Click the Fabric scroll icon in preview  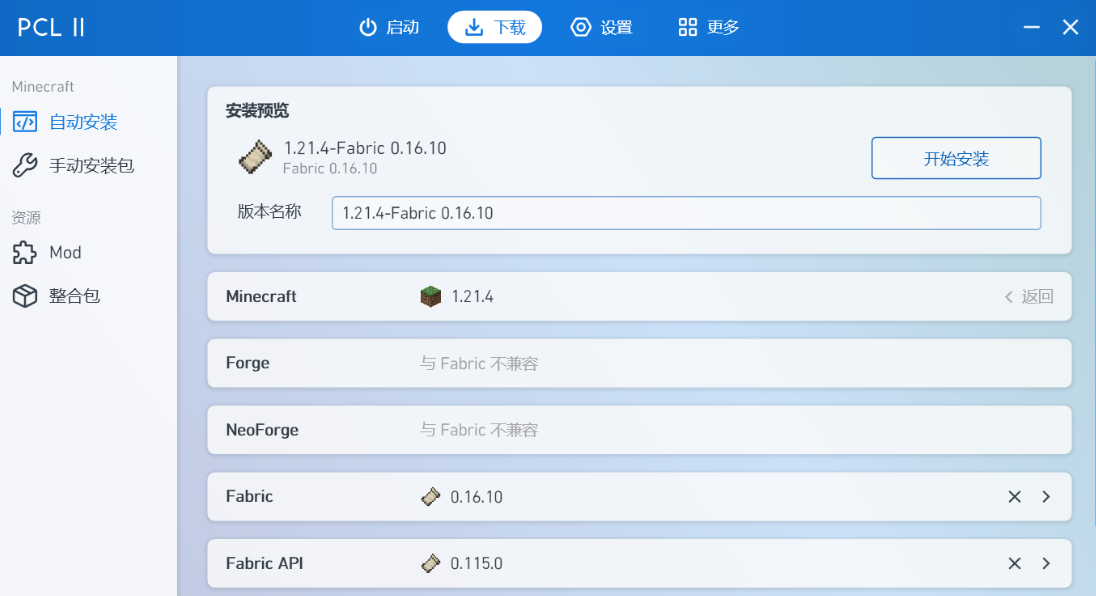point(255,157)
